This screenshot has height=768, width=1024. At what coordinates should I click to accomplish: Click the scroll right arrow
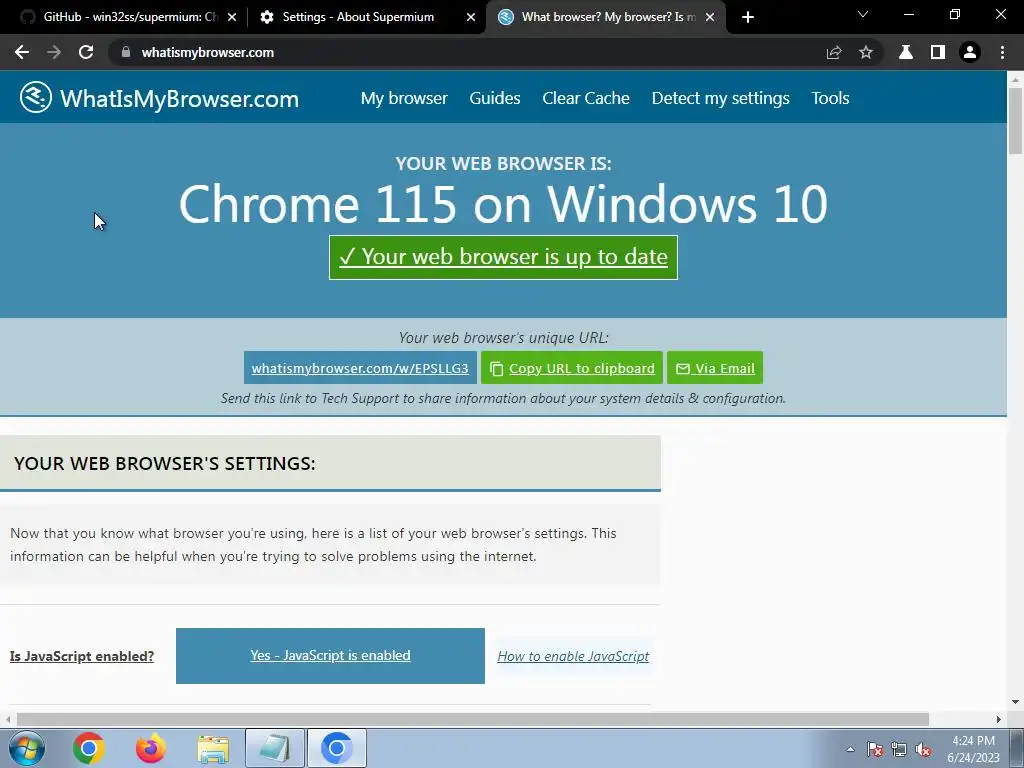pos(999,719)
